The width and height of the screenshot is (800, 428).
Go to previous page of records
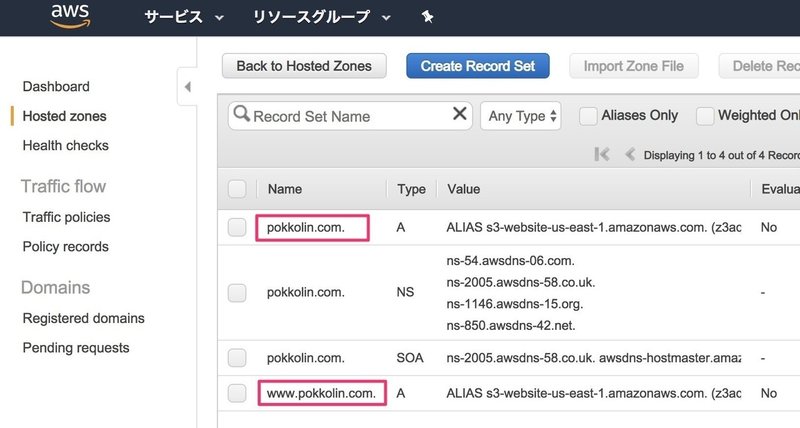tap(630, 154)
